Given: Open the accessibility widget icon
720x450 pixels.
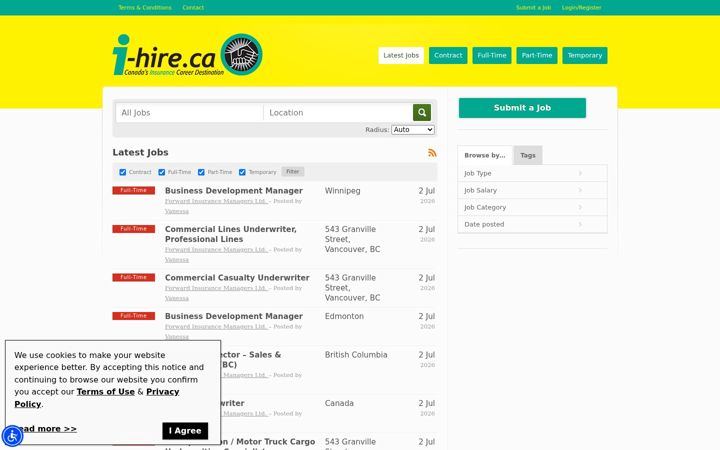Looking at the screenshot, I should [x=12, y=436].
